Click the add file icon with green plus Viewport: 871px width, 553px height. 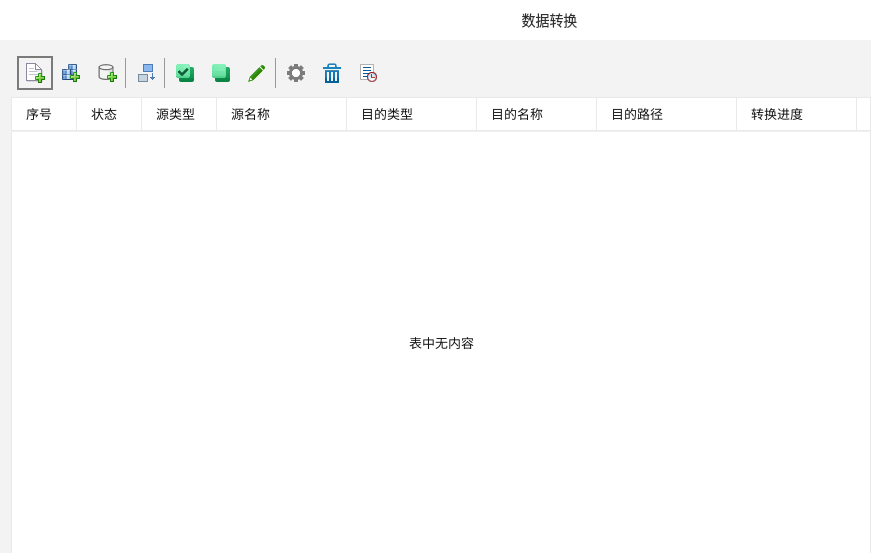pyautogui.click(x=35, y=73)
